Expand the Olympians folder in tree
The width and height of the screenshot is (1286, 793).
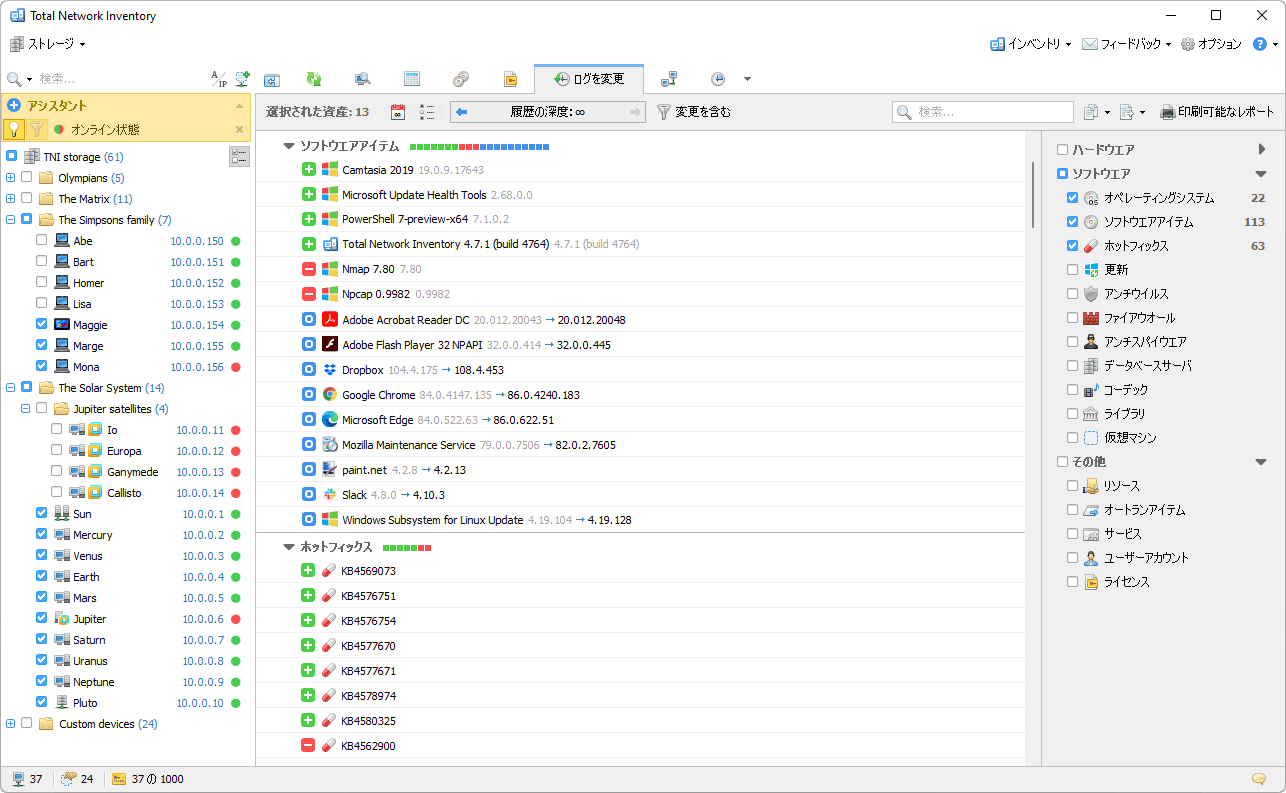coord(10,178)
